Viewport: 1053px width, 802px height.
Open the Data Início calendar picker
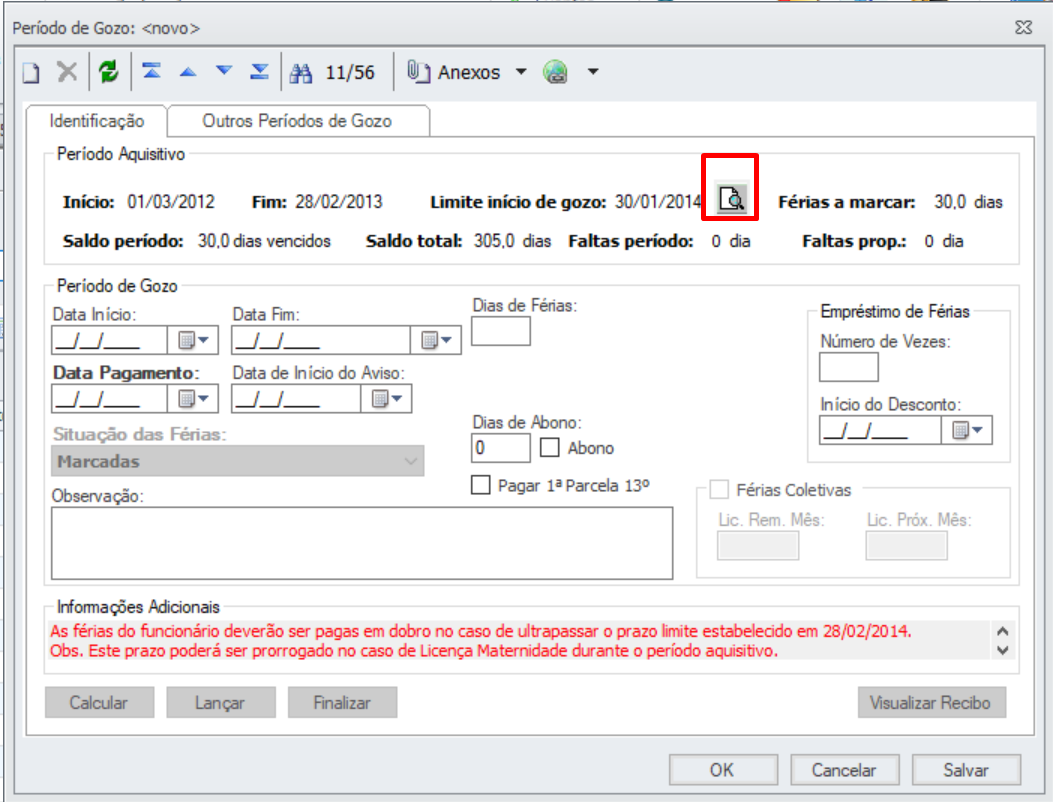point(193,341)
